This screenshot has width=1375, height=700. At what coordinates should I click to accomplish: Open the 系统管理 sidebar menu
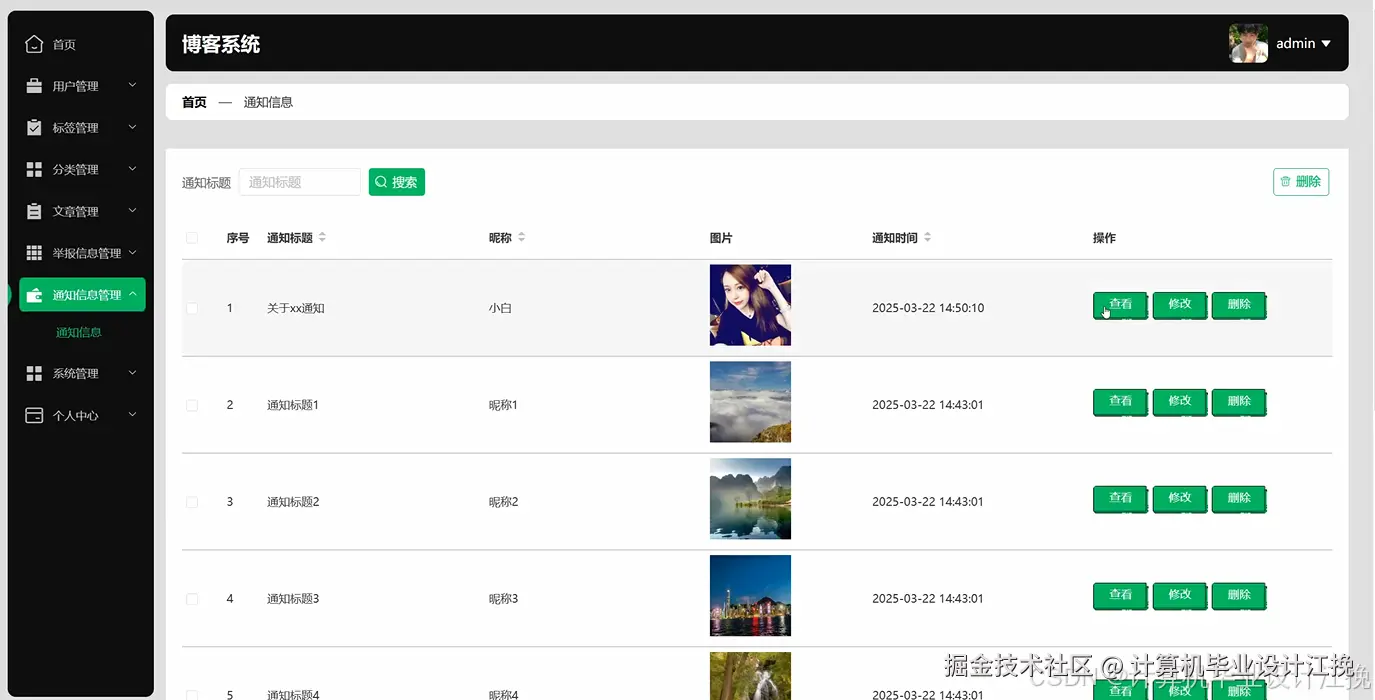(x=82, y=373)
